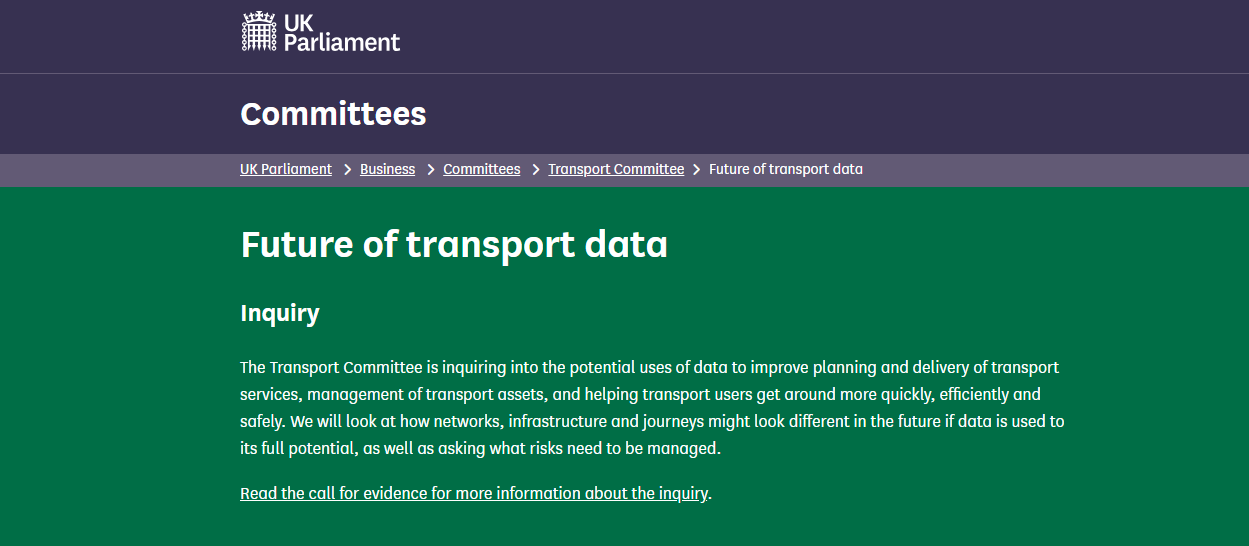1249x546 pixels.
Task: Click the 'Future of transport data' page title
Action: [454, 245]
